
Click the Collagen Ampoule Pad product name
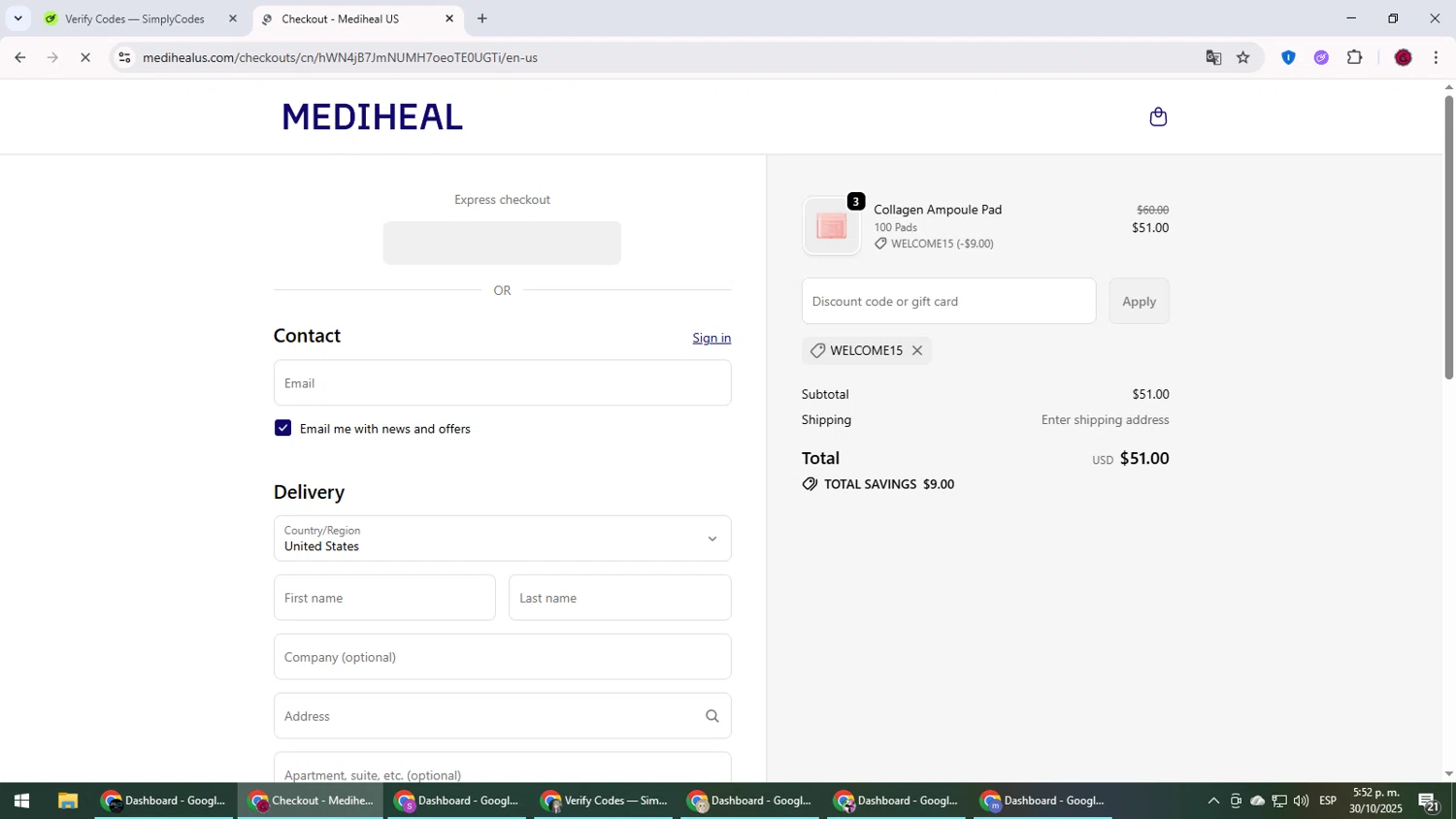tap(938, 210)
